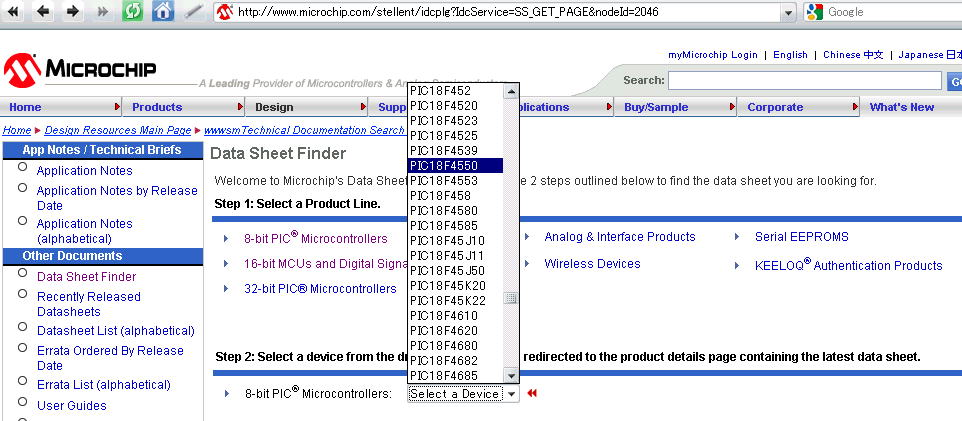Click the pencil edit icon in the toolbar
Image resolution: width=962 pixels, height=421 pixels.
(193, 12)
